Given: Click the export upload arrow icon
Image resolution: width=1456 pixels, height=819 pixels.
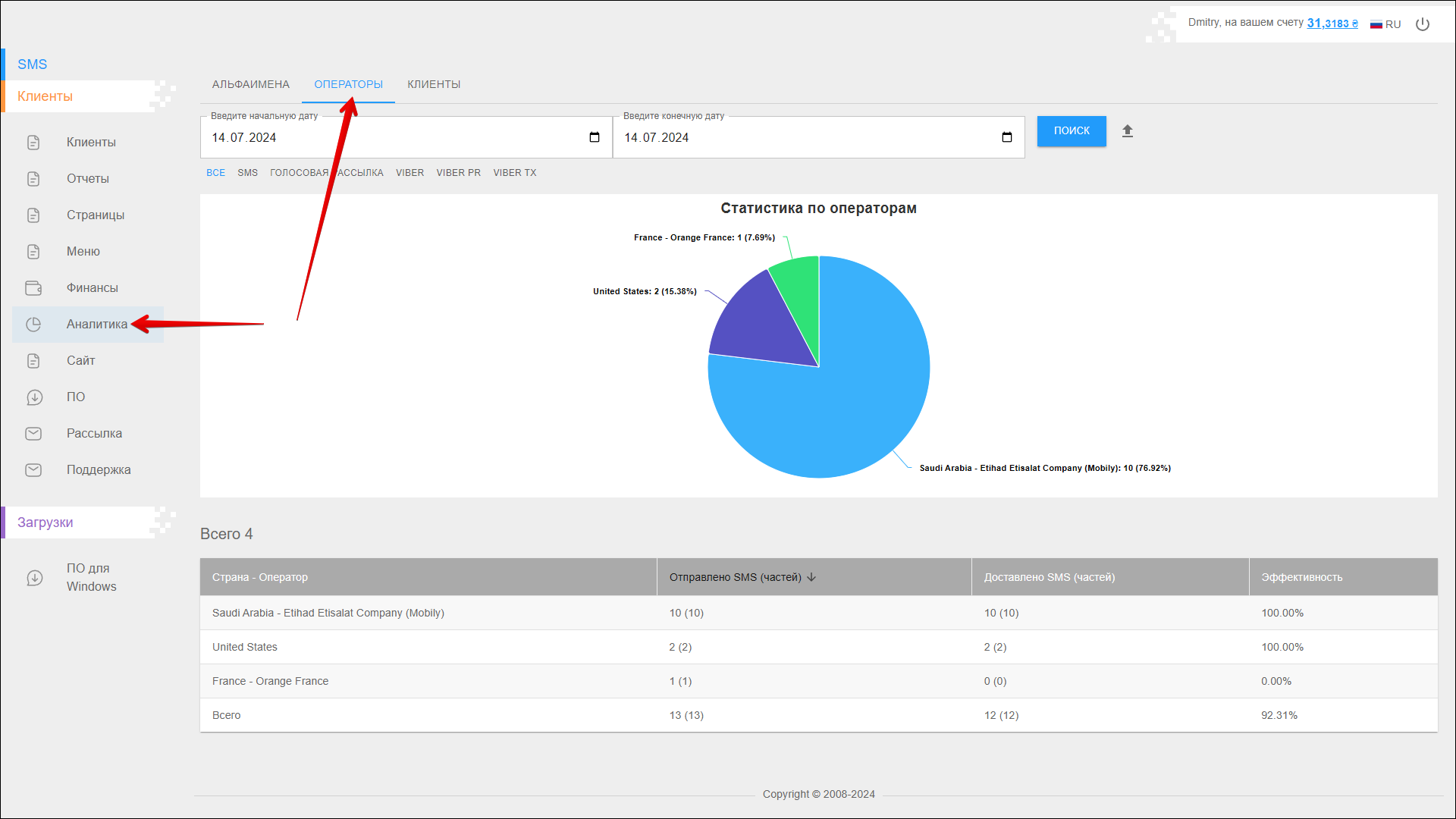Looking at the screenshot, I should click(1128, 131).
